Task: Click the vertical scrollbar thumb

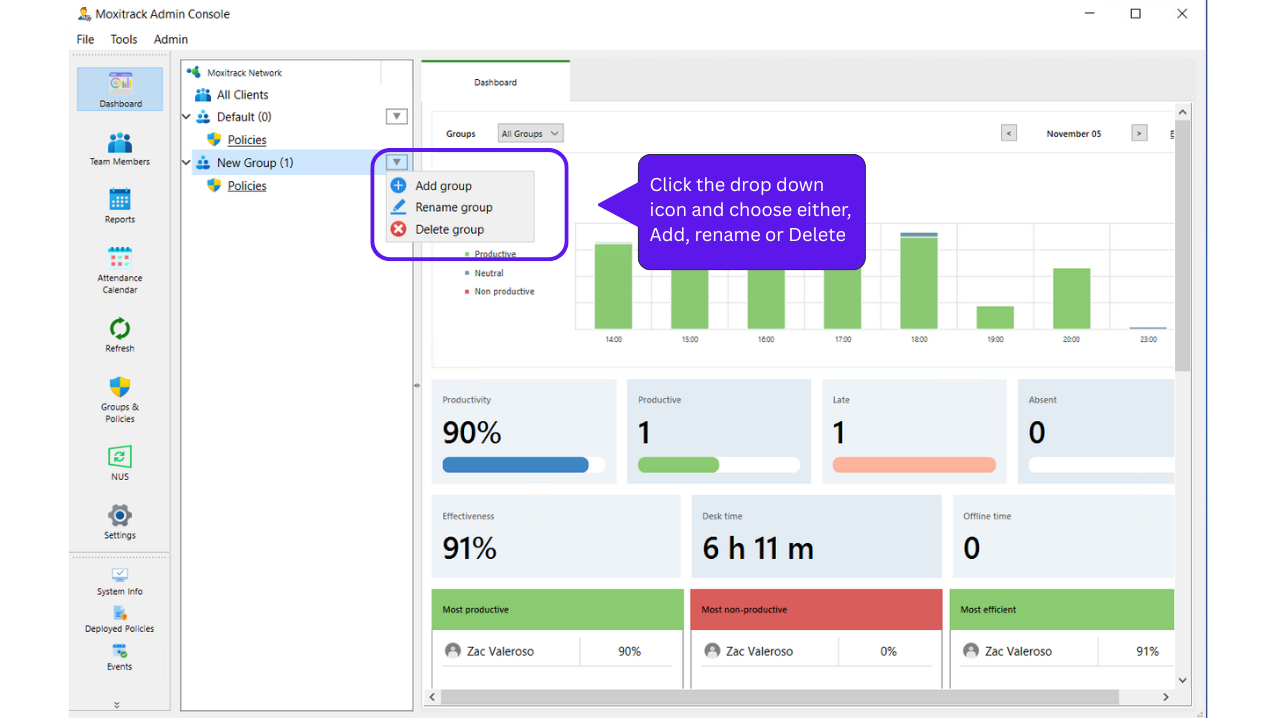Action: coord(1183,247)
